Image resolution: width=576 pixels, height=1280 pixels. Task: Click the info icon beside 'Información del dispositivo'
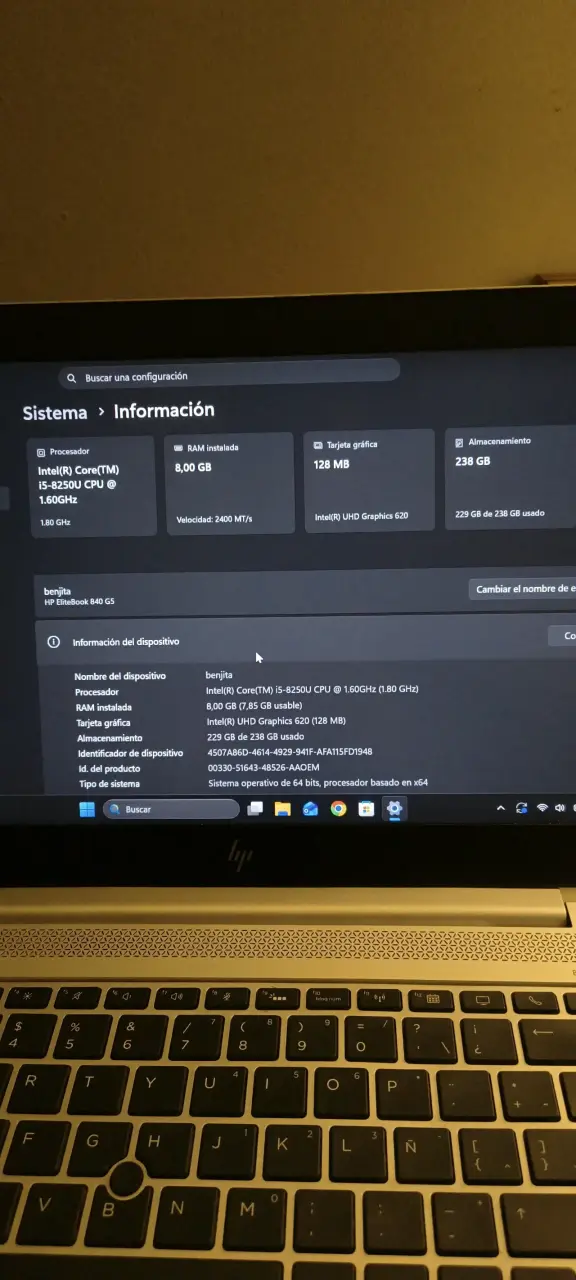pyautogui.click(x=53, y=642)
